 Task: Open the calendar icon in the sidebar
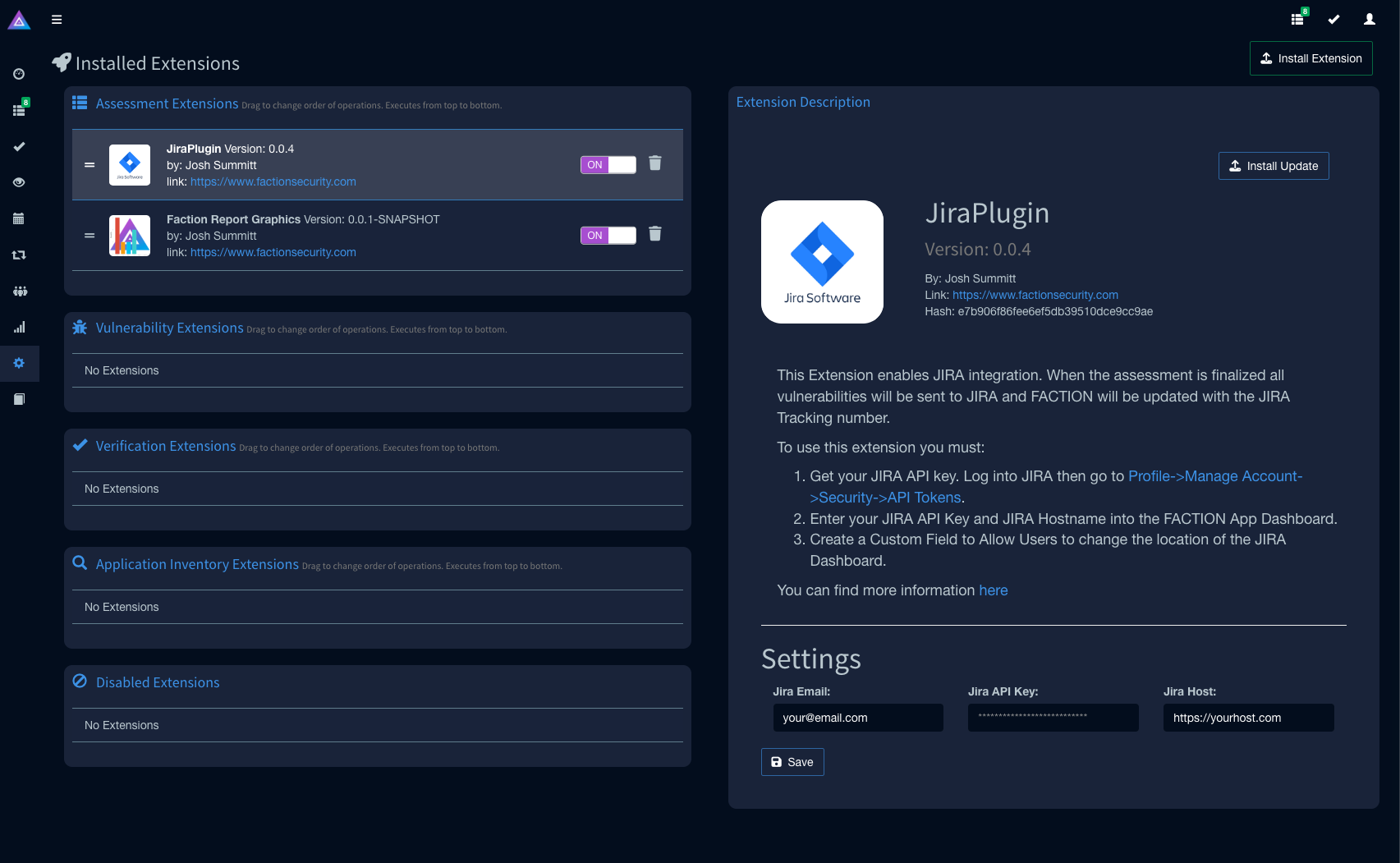coord(19,218)
